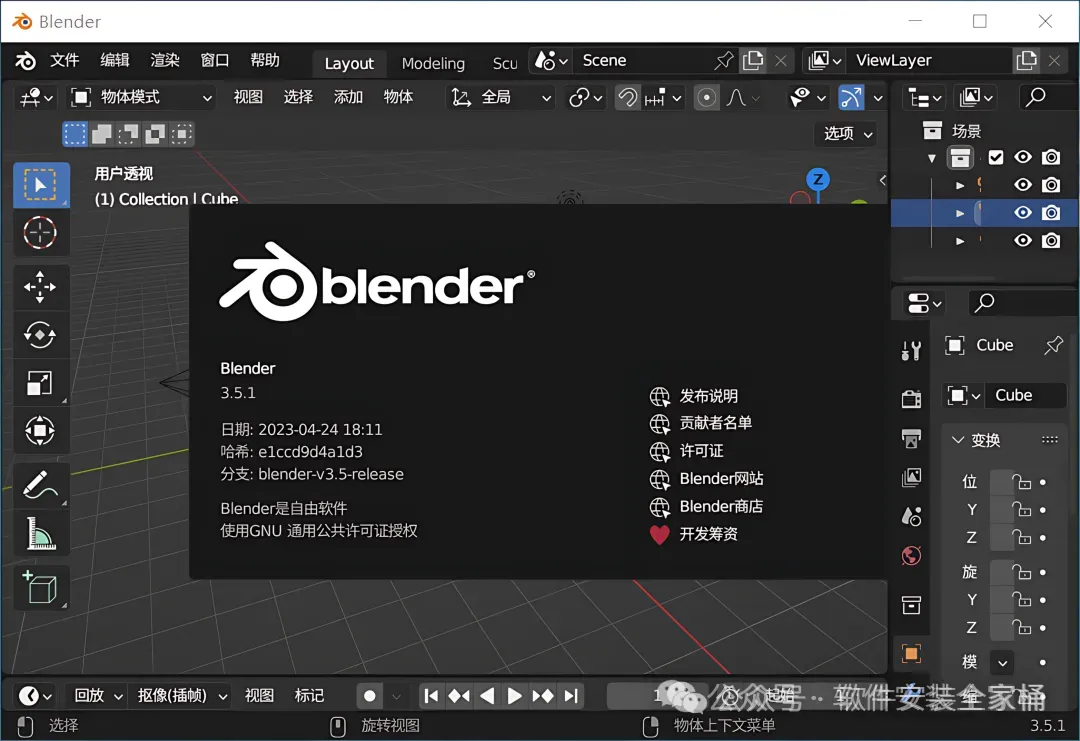The image size is (1080, 741).
Task: Click the Play animation button
Action: click(514, 696)
